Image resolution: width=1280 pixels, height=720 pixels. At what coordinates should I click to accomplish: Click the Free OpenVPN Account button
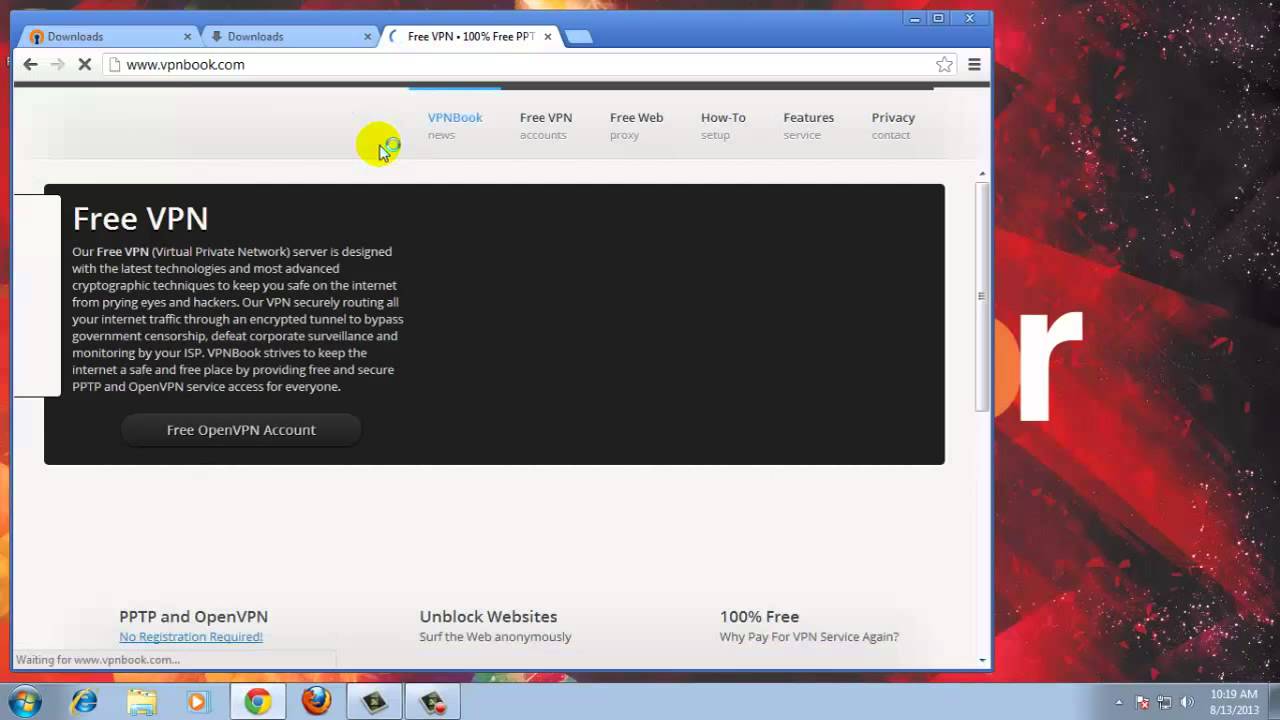click(x=241, y=430)
